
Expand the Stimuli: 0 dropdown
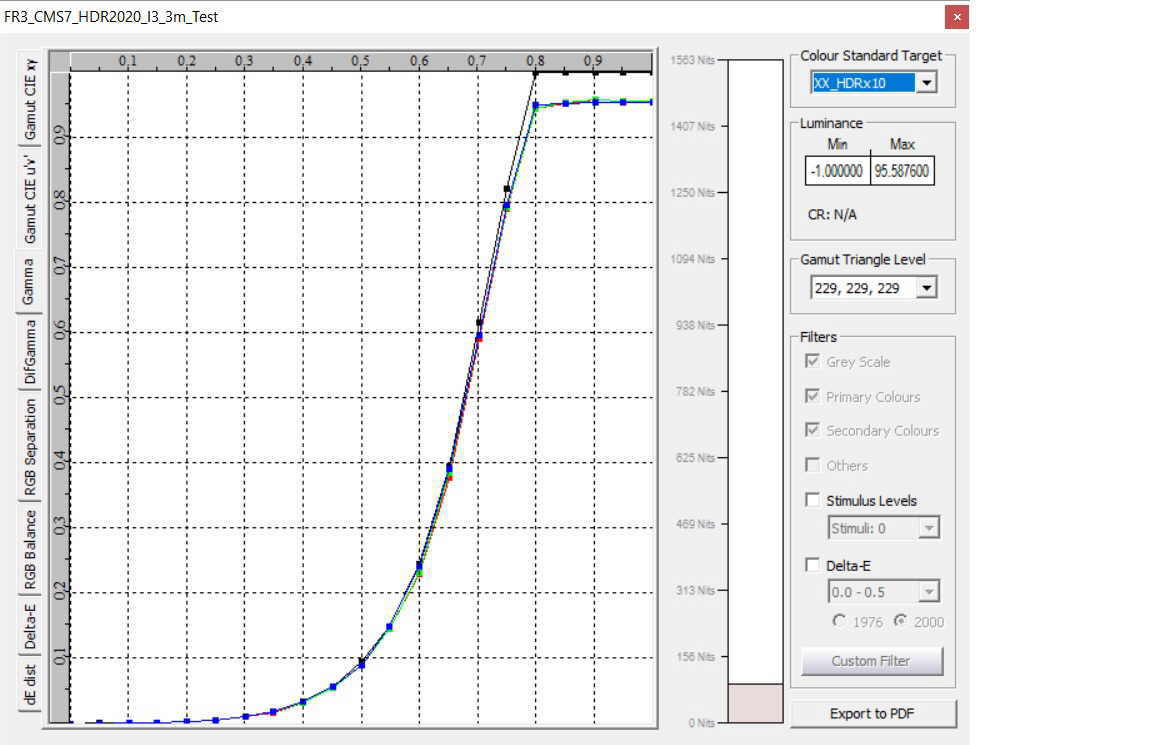pos(929,528)
